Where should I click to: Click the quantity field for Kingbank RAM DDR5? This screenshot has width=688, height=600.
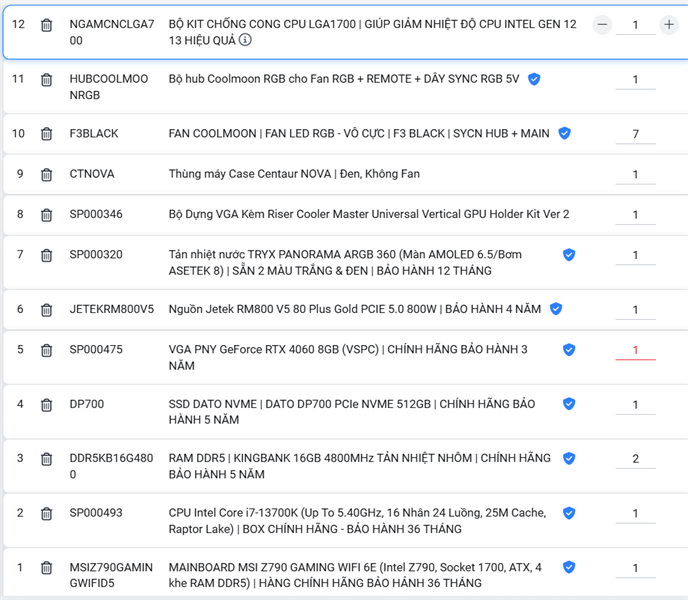[635, 459]
